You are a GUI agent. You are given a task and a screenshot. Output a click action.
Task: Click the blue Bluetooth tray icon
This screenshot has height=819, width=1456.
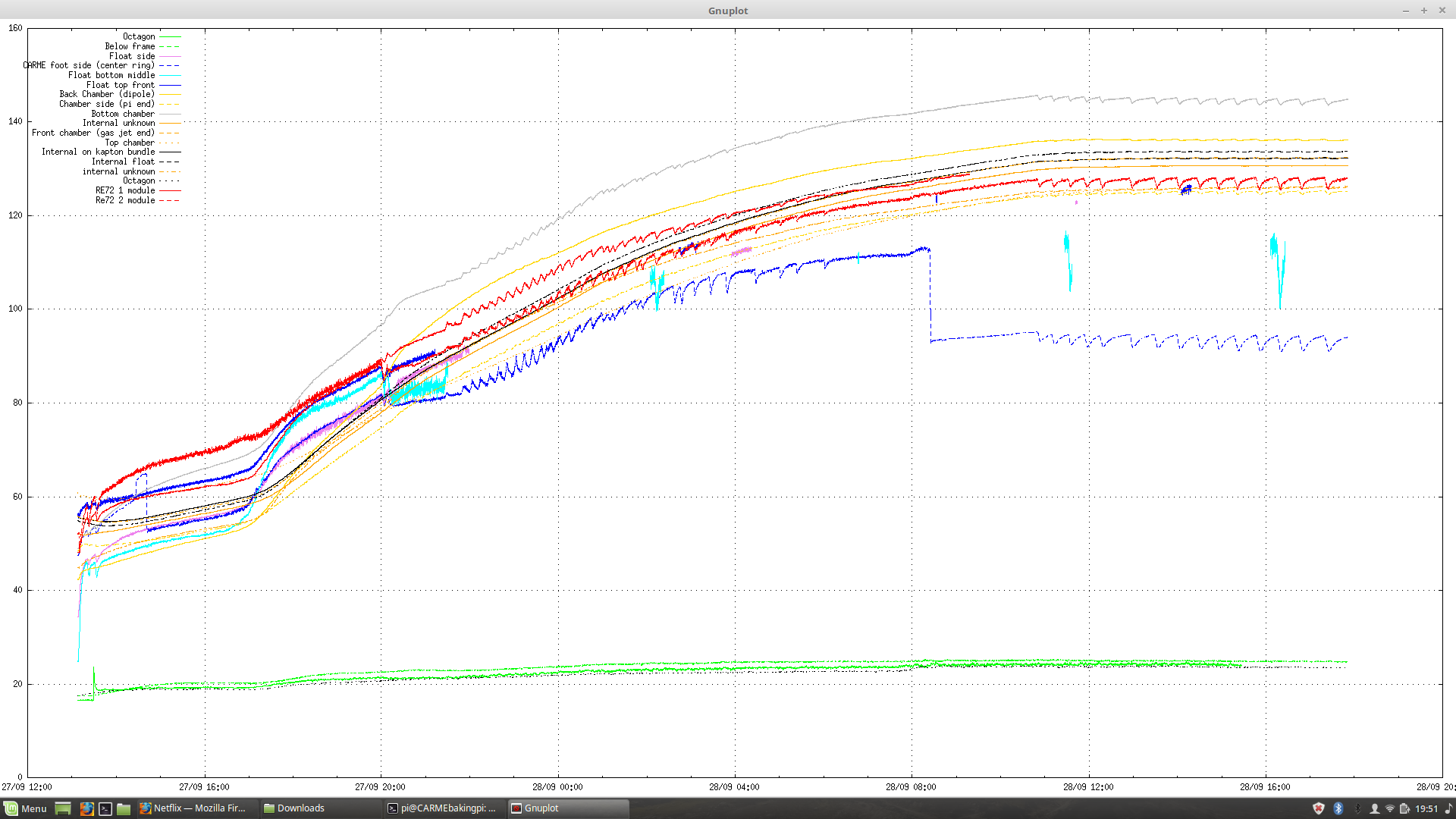coord(1338,808)
